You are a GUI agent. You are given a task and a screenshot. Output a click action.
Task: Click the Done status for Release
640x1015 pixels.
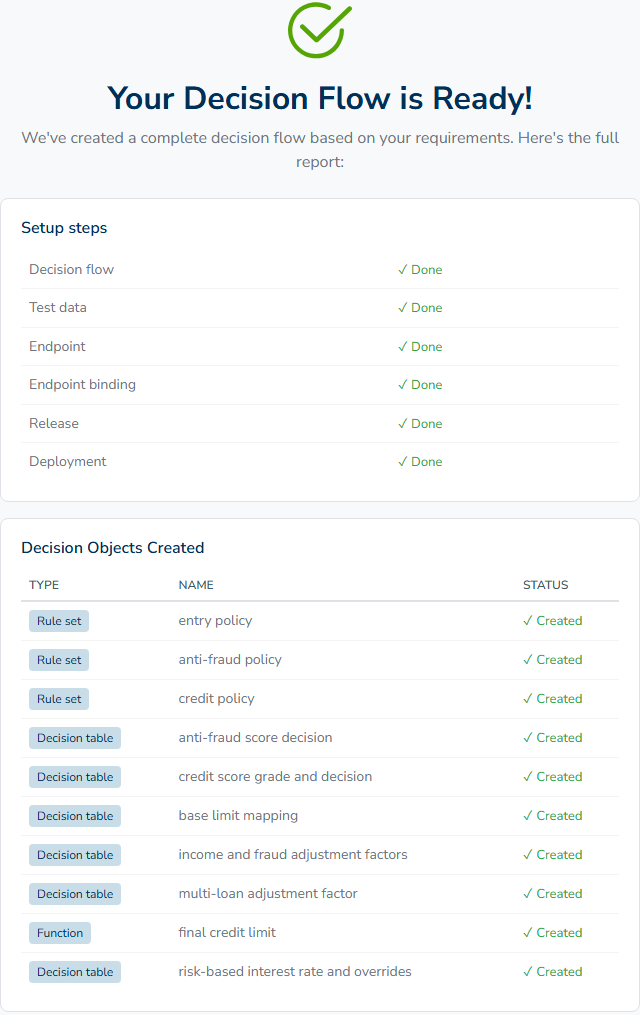click(x=420, y=424)
